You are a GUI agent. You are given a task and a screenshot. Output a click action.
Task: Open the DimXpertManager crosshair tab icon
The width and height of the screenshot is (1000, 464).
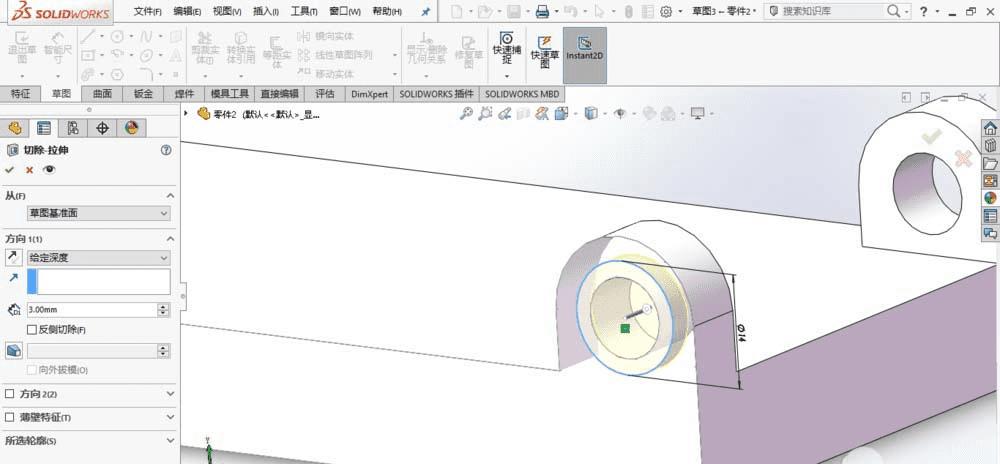[101, 128]
